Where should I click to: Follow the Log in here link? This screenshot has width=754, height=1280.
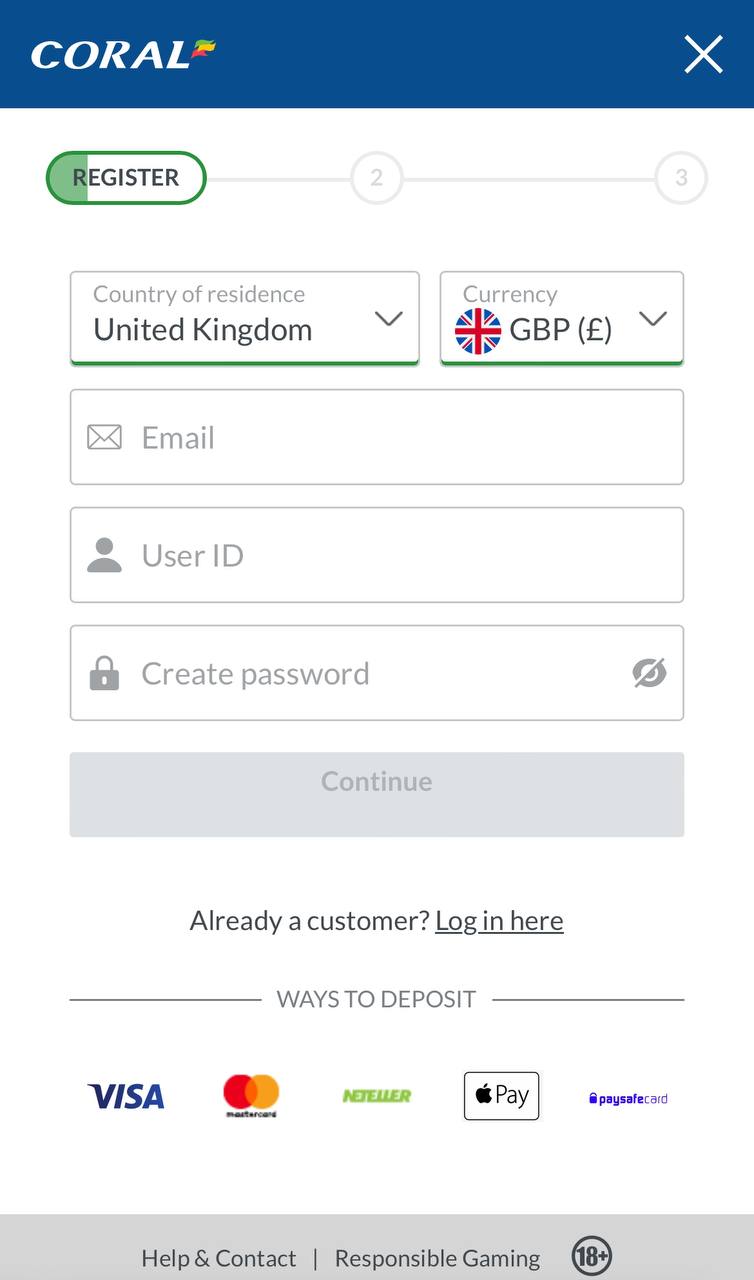click(x=499, y=920)
